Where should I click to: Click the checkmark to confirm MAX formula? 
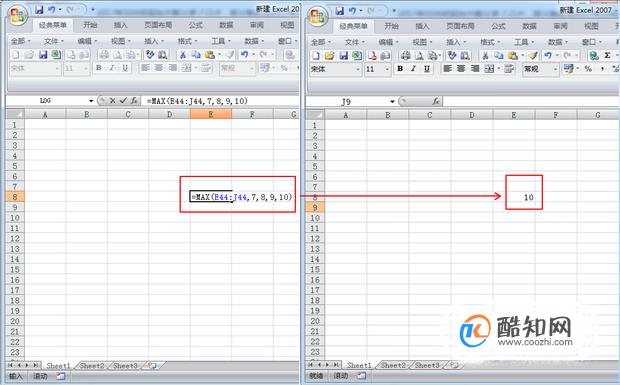pyautogui.click(x=123, y=101)
